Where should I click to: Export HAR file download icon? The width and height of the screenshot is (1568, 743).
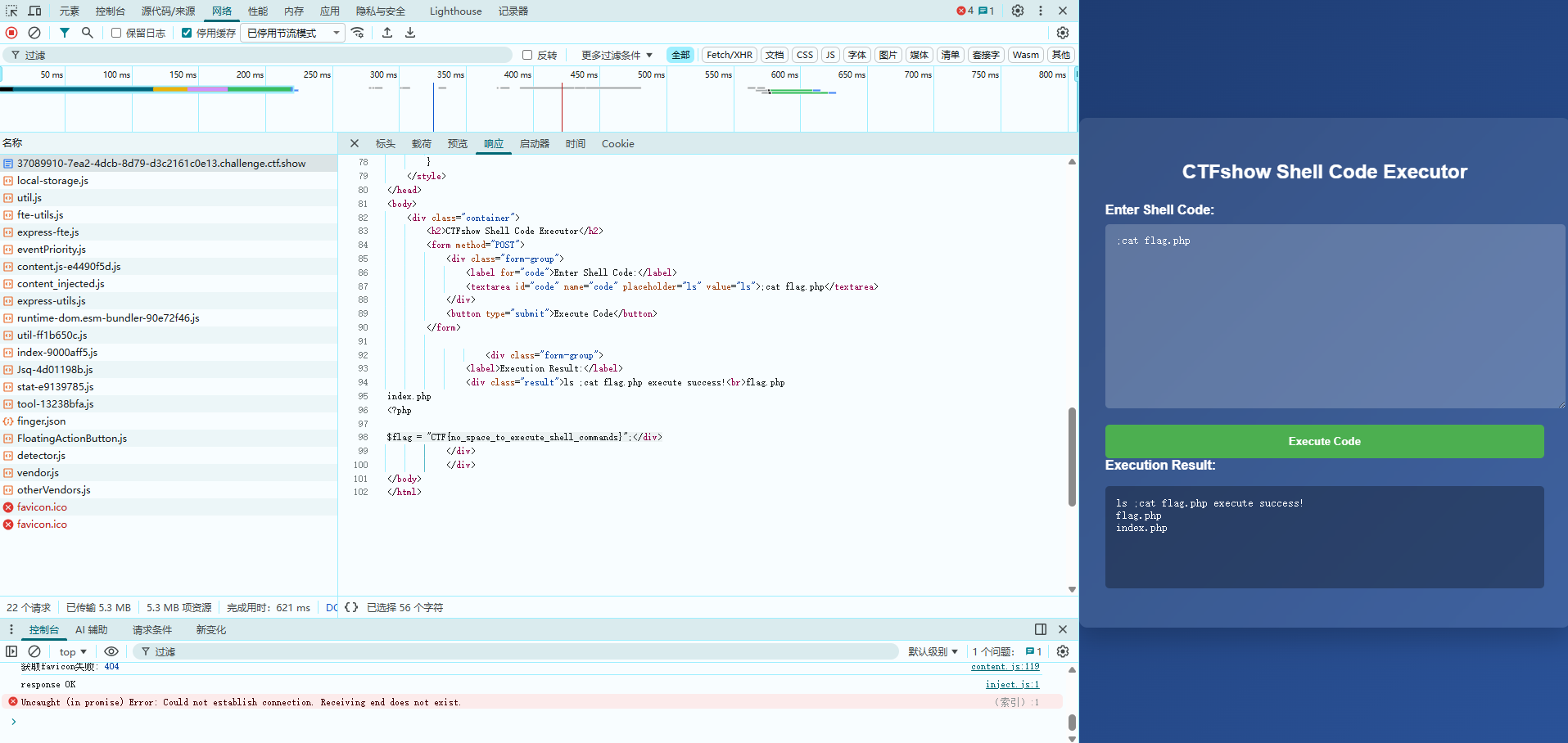coord(410,33)
